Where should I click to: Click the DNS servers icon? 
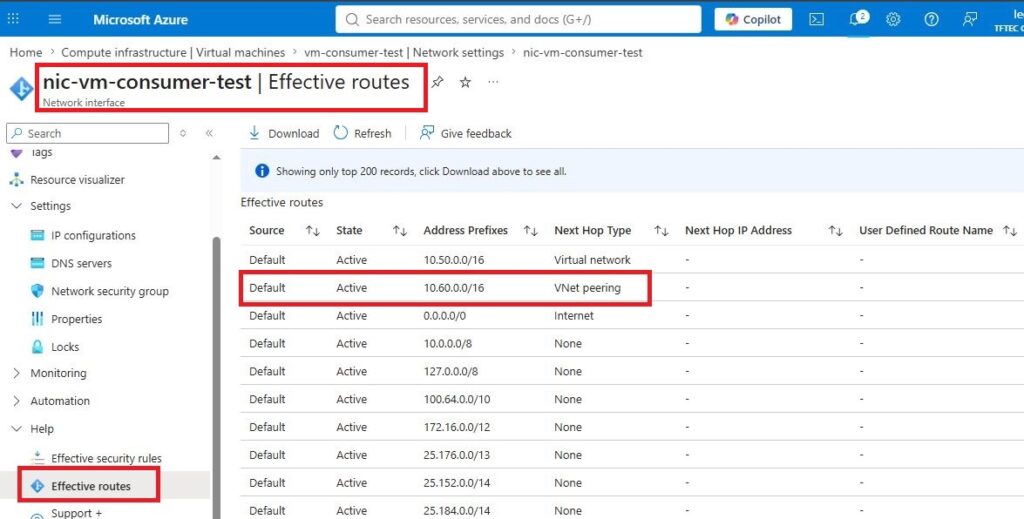[37, 263]
